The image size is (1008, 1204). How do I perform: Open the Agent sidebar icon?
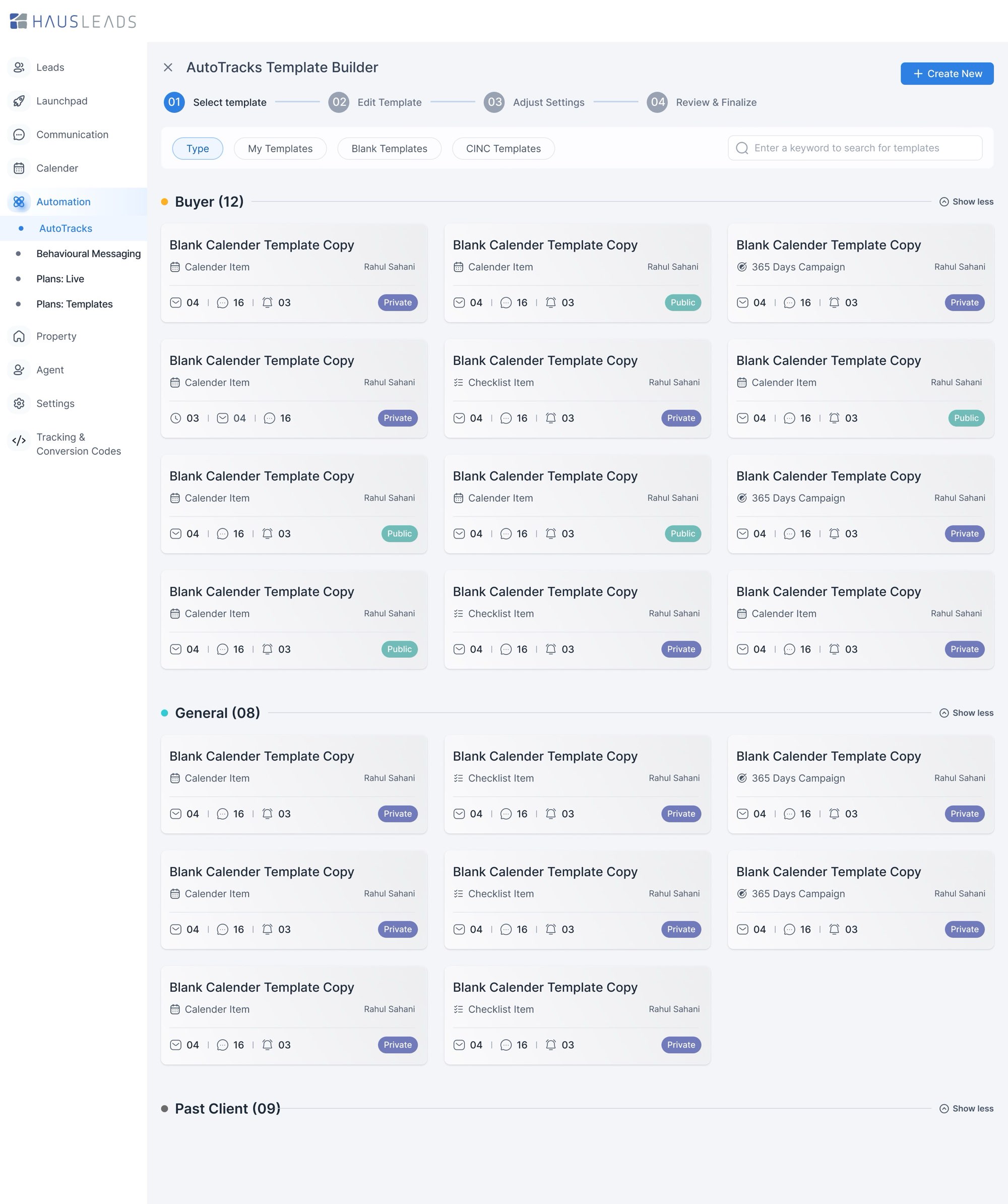coord(19,370)
